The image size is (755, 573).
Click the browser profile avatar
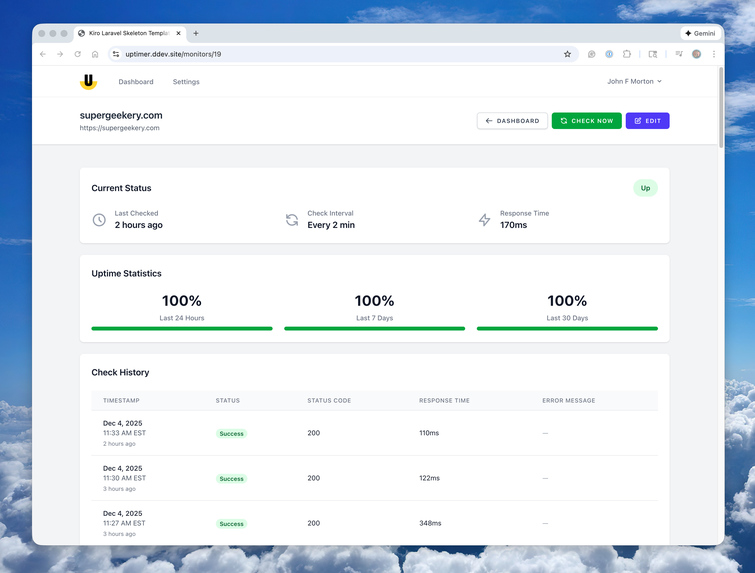point(696,54)
